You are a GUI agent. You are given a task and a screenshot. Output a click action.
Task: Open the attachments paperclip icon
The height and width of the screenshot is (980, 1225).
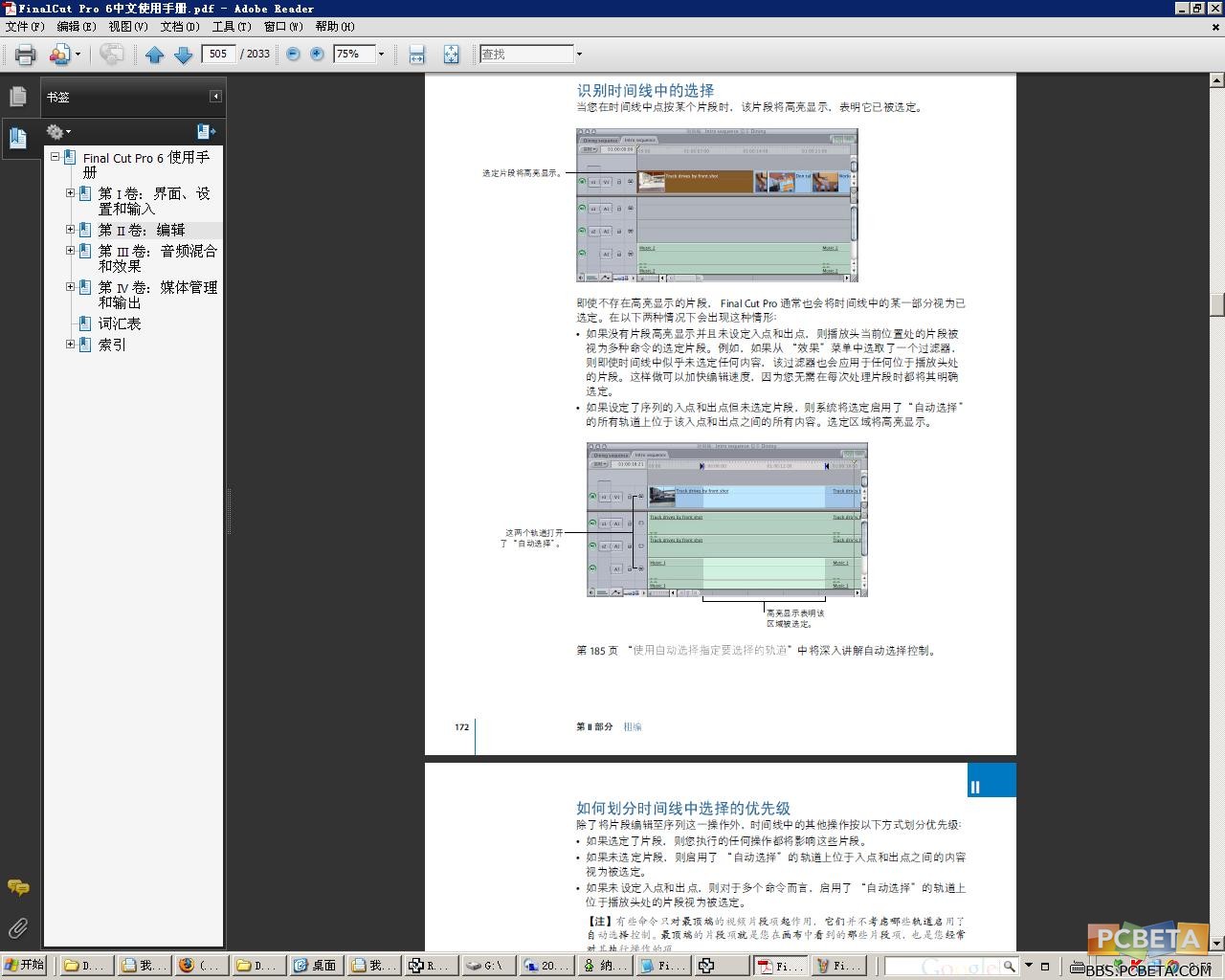[18, 927]
